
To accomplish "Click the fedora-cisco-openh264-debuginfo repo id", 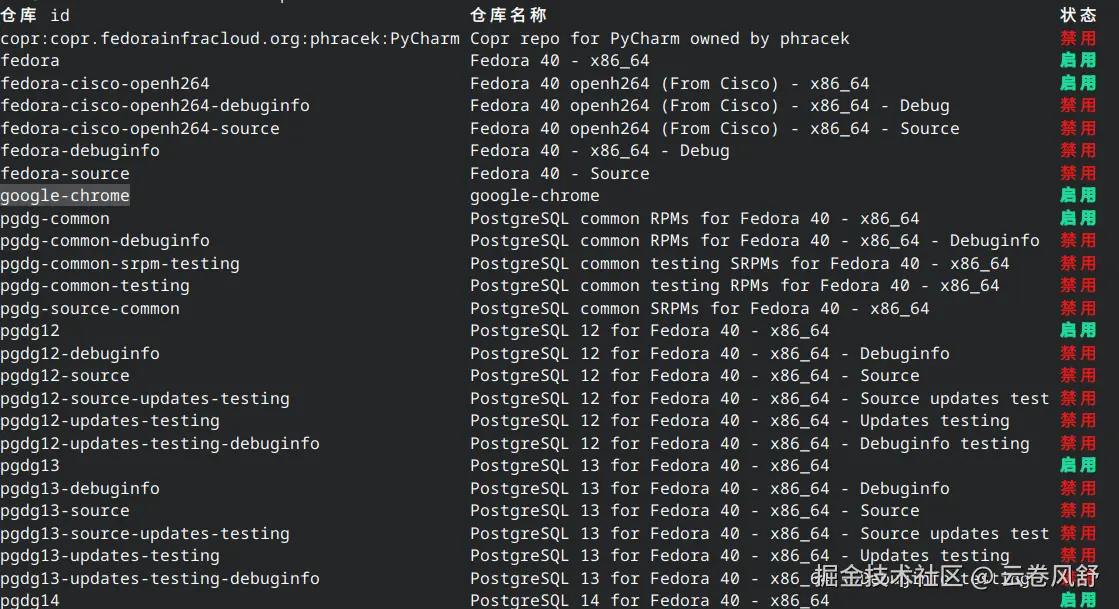I will tap(155, 105).
